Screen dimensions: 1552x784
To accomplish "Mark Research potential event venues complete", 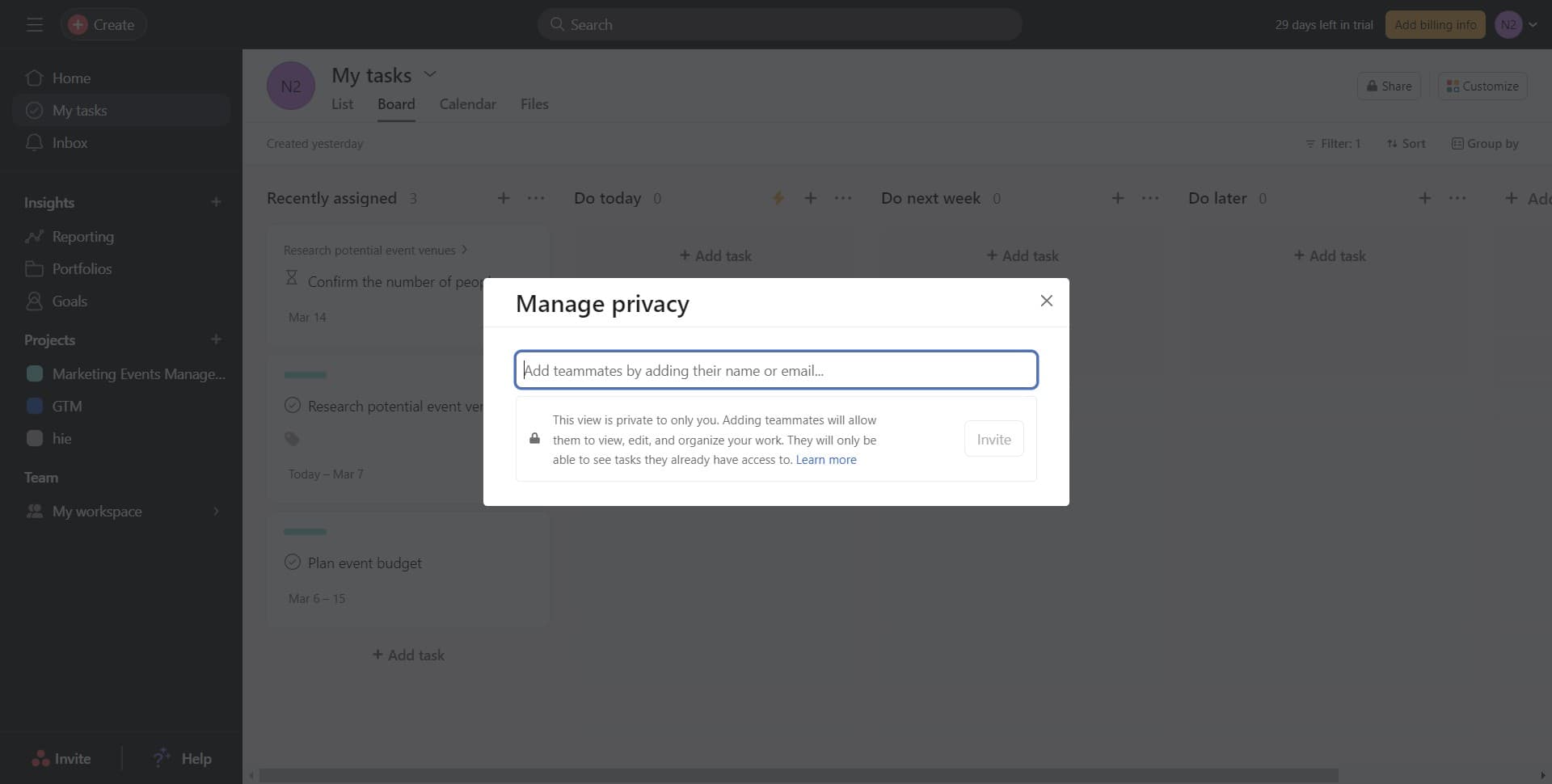I will (x=293, y=405).
